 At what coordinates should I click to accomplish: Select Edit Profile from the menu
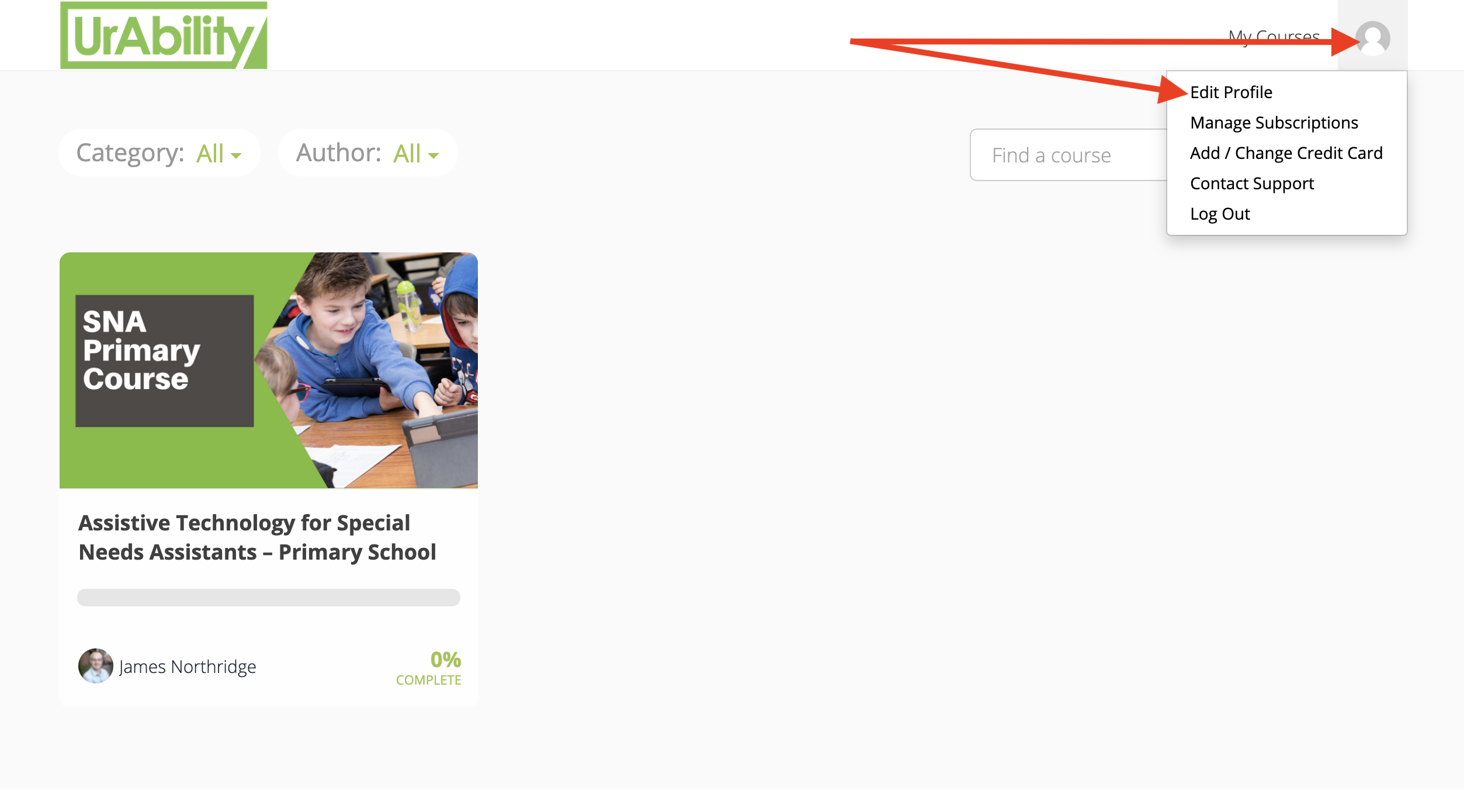tap(1231, 92)
